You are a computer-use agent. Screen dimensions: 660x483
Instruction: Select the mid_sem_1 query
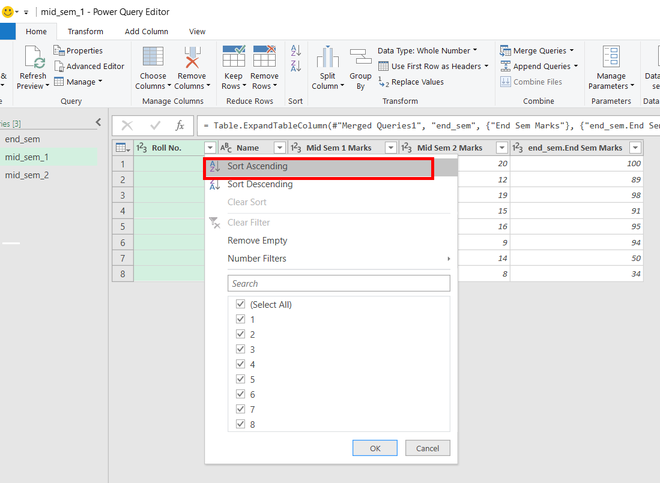(49, 157)
